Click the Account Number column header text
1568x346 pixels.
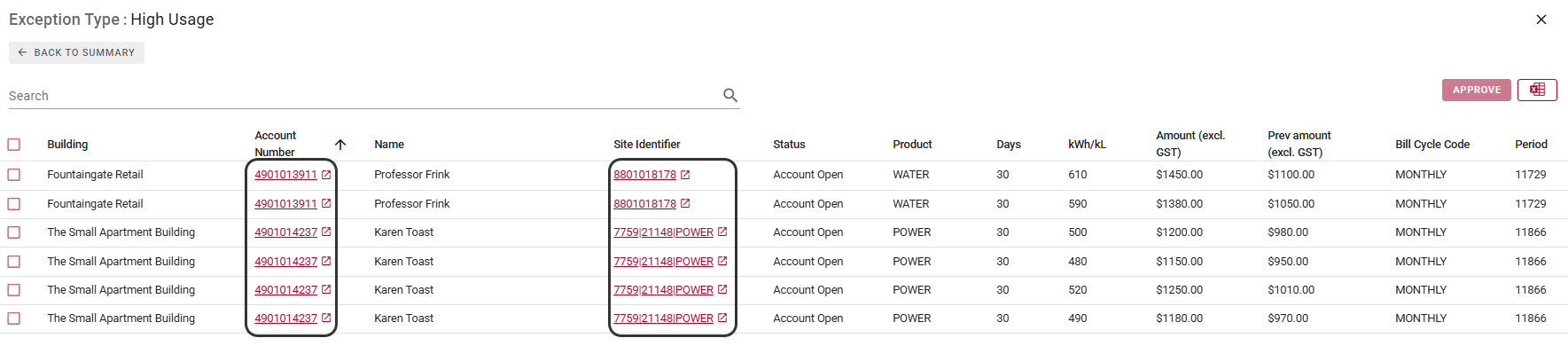(276, 144)
